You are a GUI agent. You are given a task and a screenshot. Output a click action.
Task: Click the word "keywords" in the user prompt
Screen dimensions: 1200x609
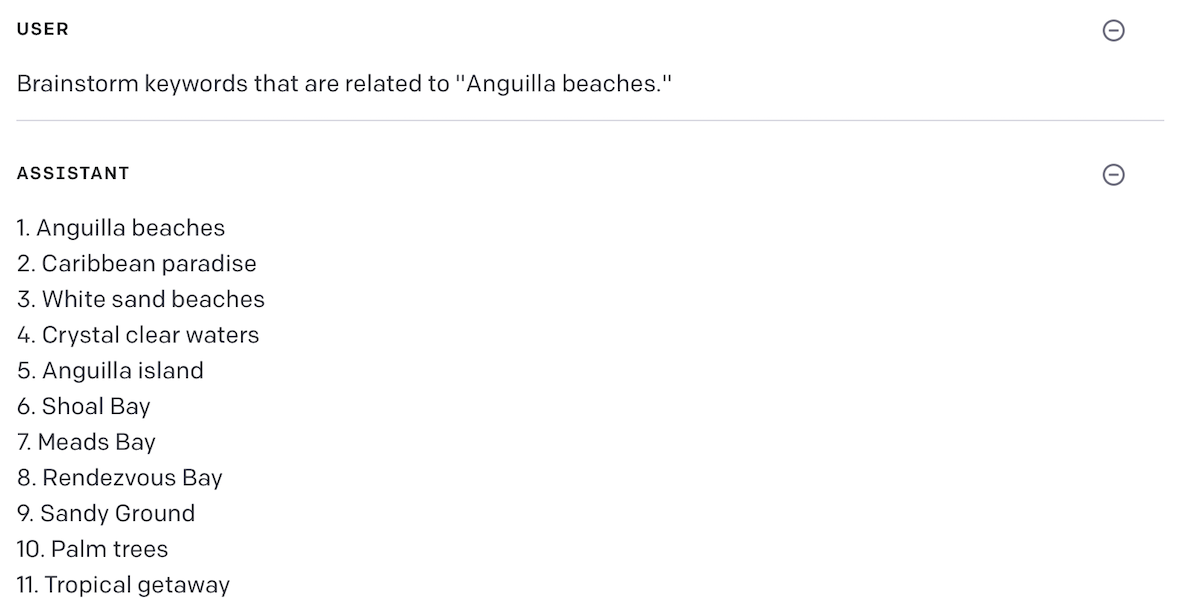196,84
